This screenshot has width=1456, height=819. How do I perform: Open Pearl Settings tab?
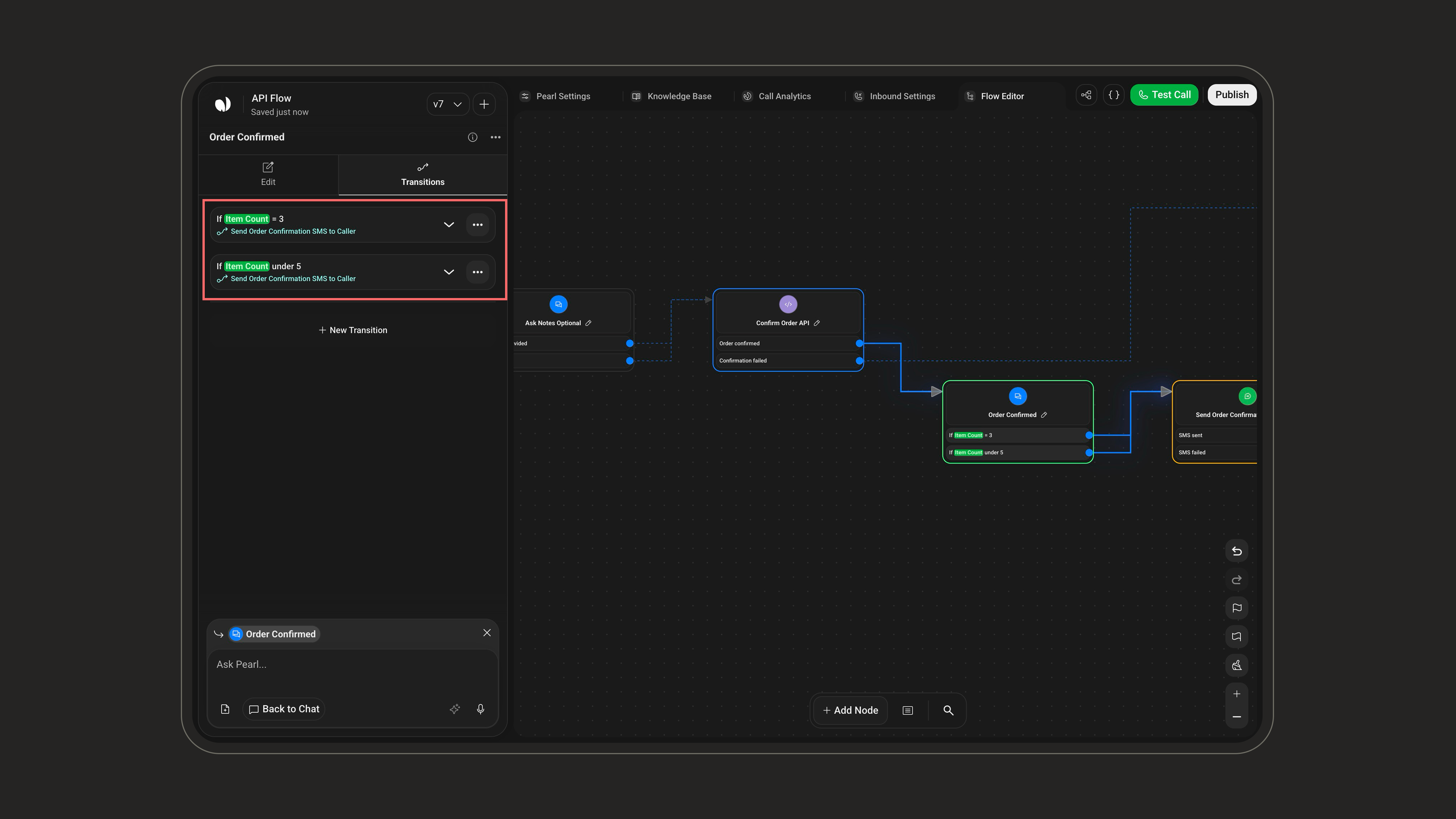point(556,96)
